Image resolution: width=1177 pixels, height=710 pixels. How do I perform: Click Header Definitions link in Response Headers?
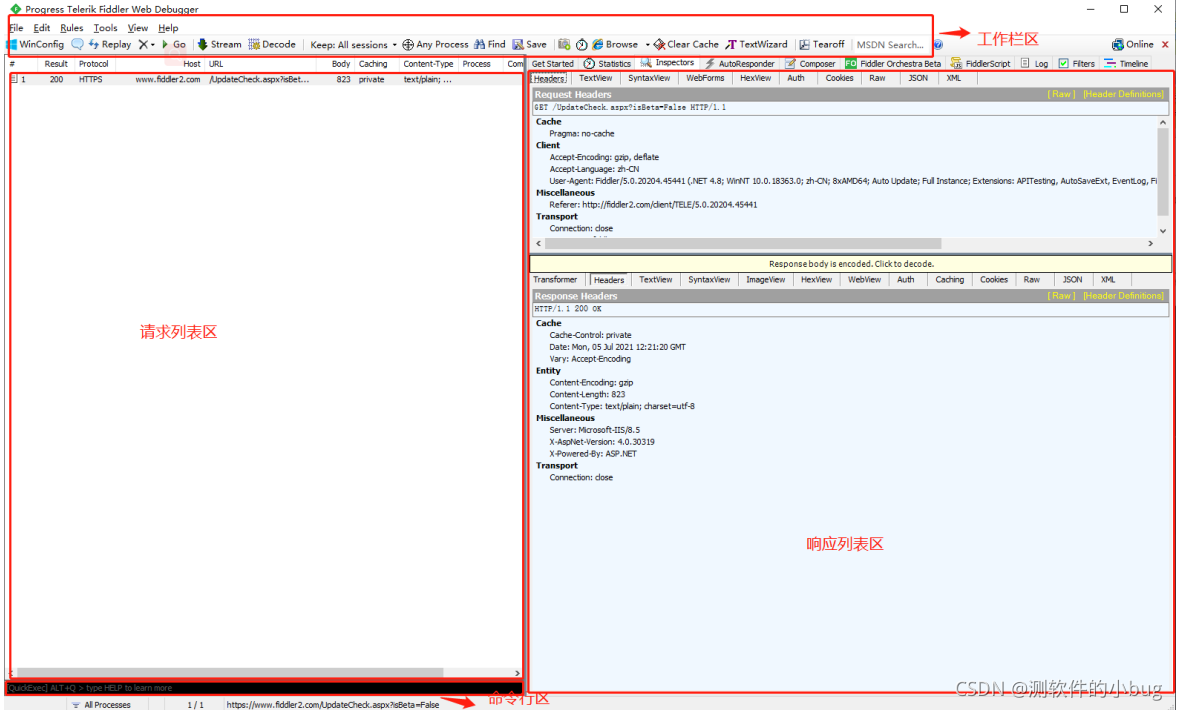[1123, 296]
